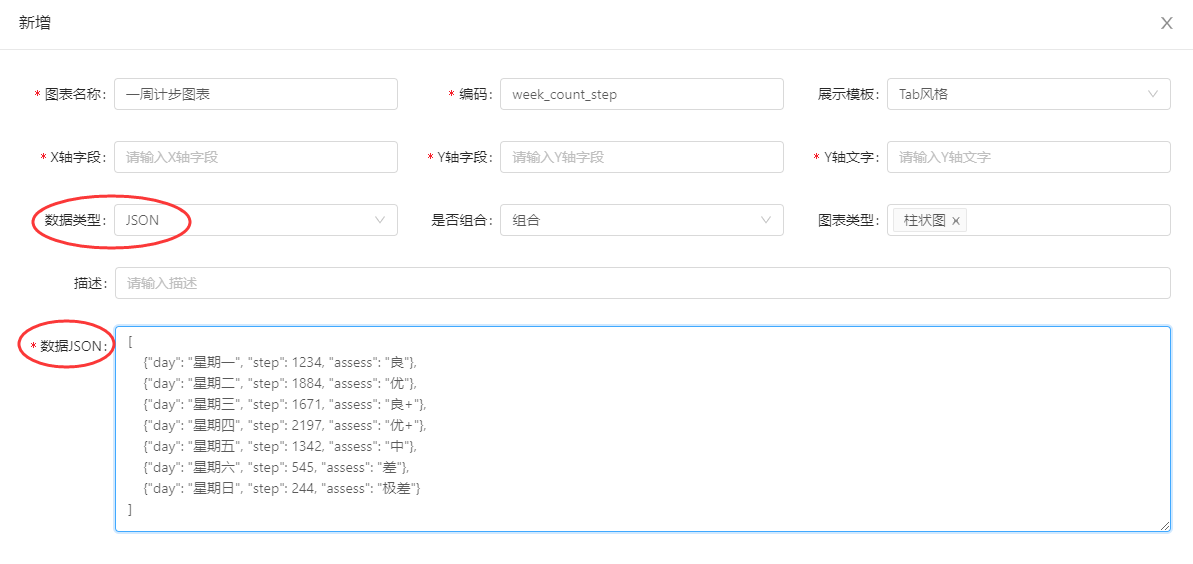Click the JSON textarea resize handle

(1164, 525)
